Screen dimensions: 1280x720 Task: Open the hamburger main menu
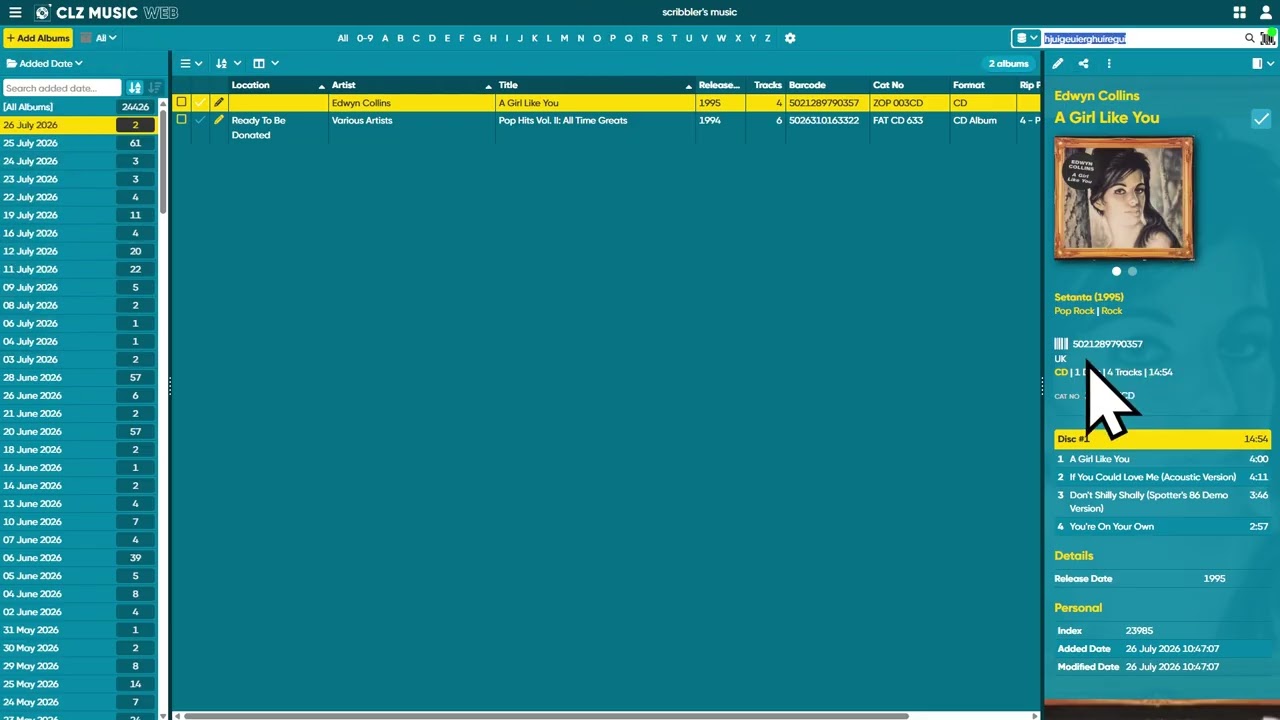click(15, 13)
